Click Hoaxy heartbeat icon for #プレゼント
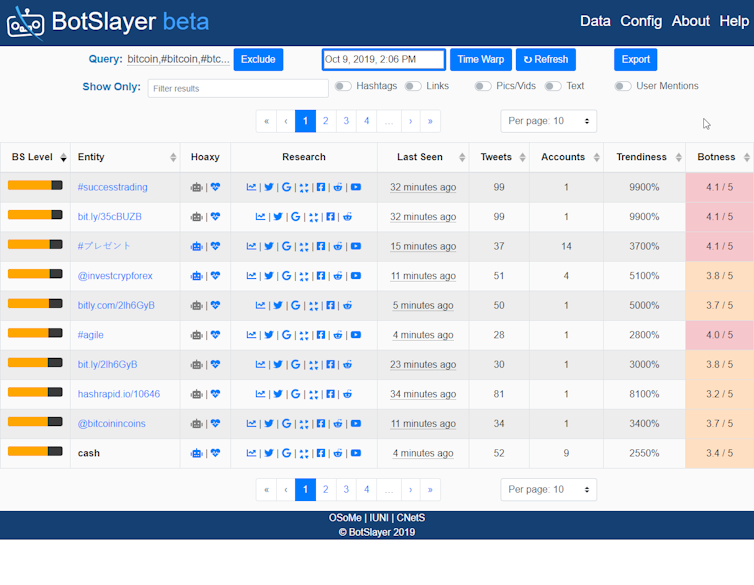754x585 pixels. click(x=215, y=246)
